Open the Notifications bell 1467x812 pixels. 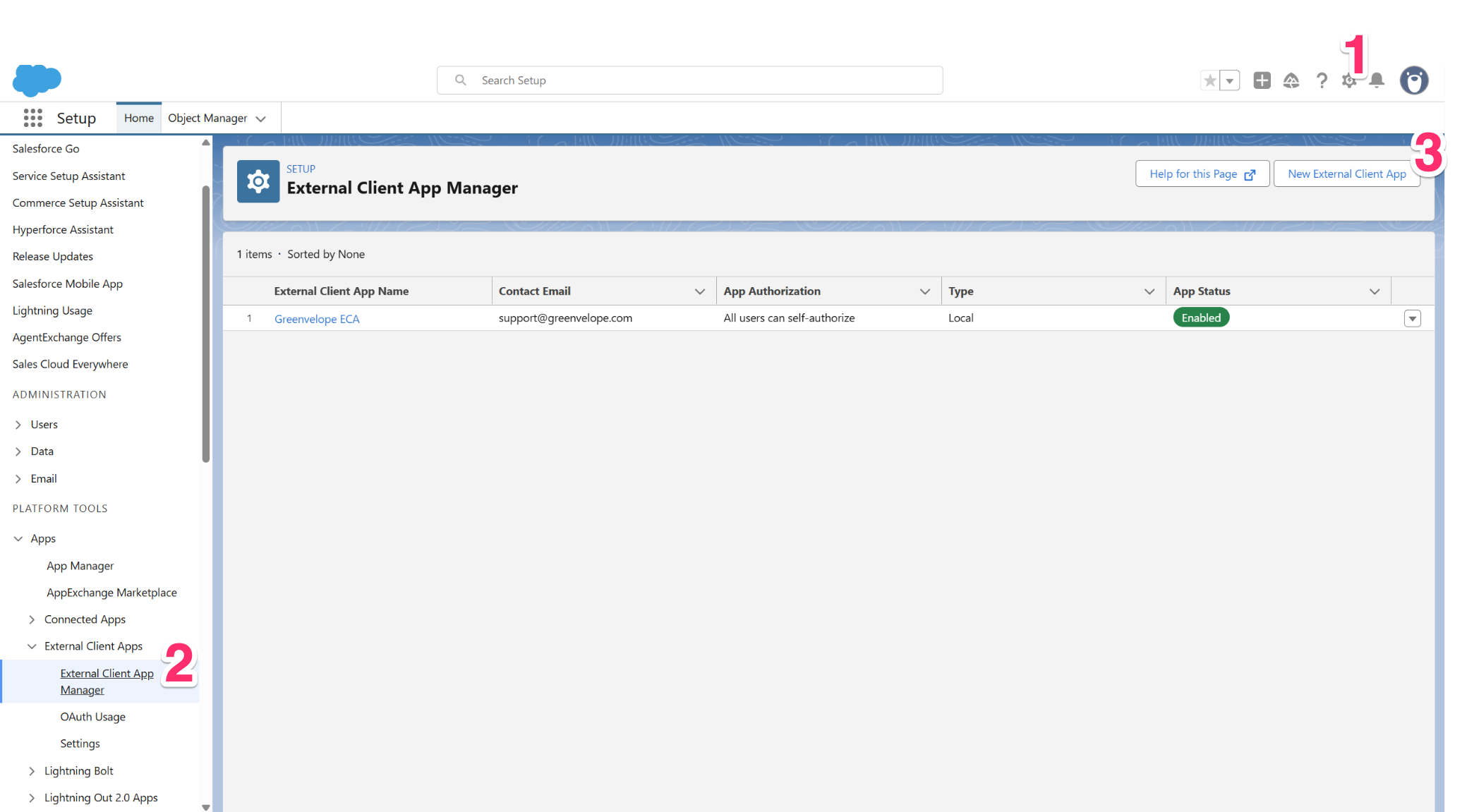(x=1377, y=80)
